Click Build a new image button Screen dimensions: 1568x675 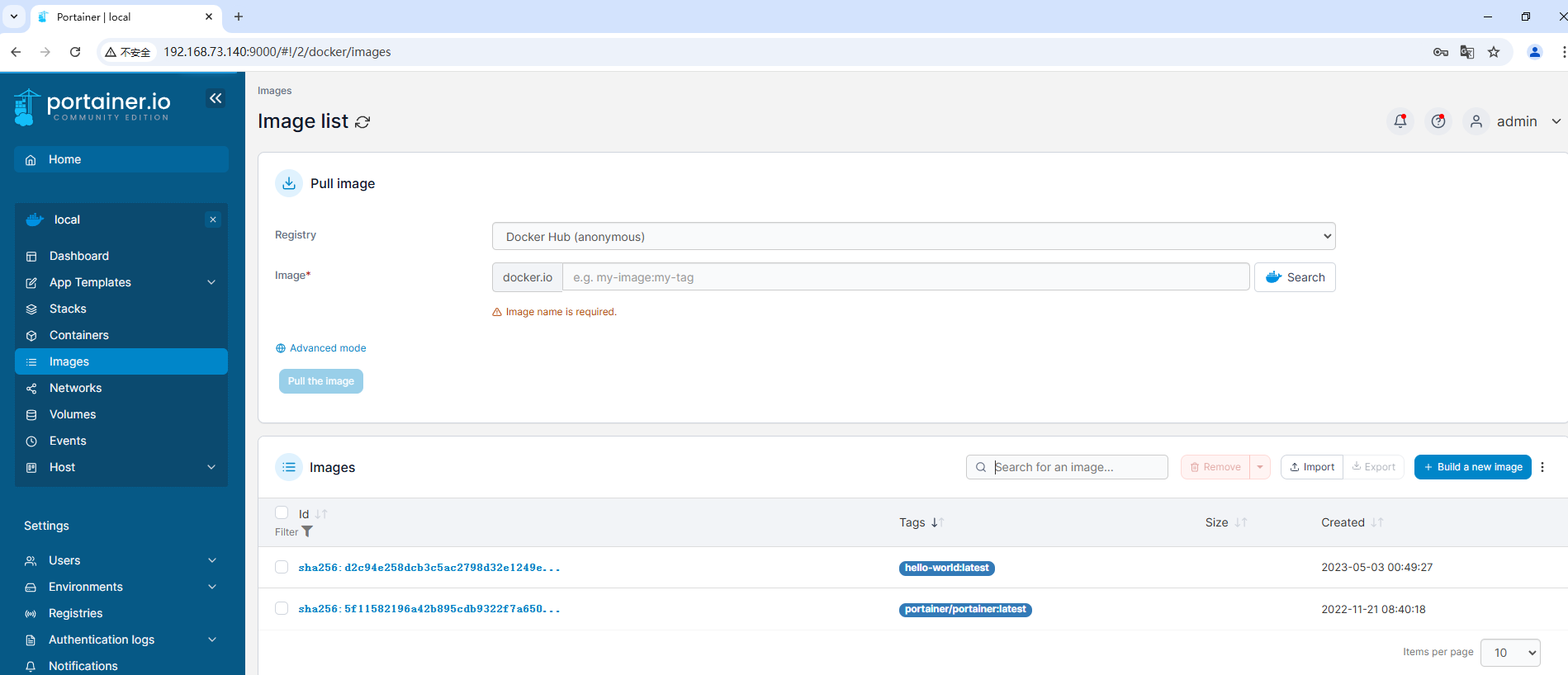(x=1473, y=467)
